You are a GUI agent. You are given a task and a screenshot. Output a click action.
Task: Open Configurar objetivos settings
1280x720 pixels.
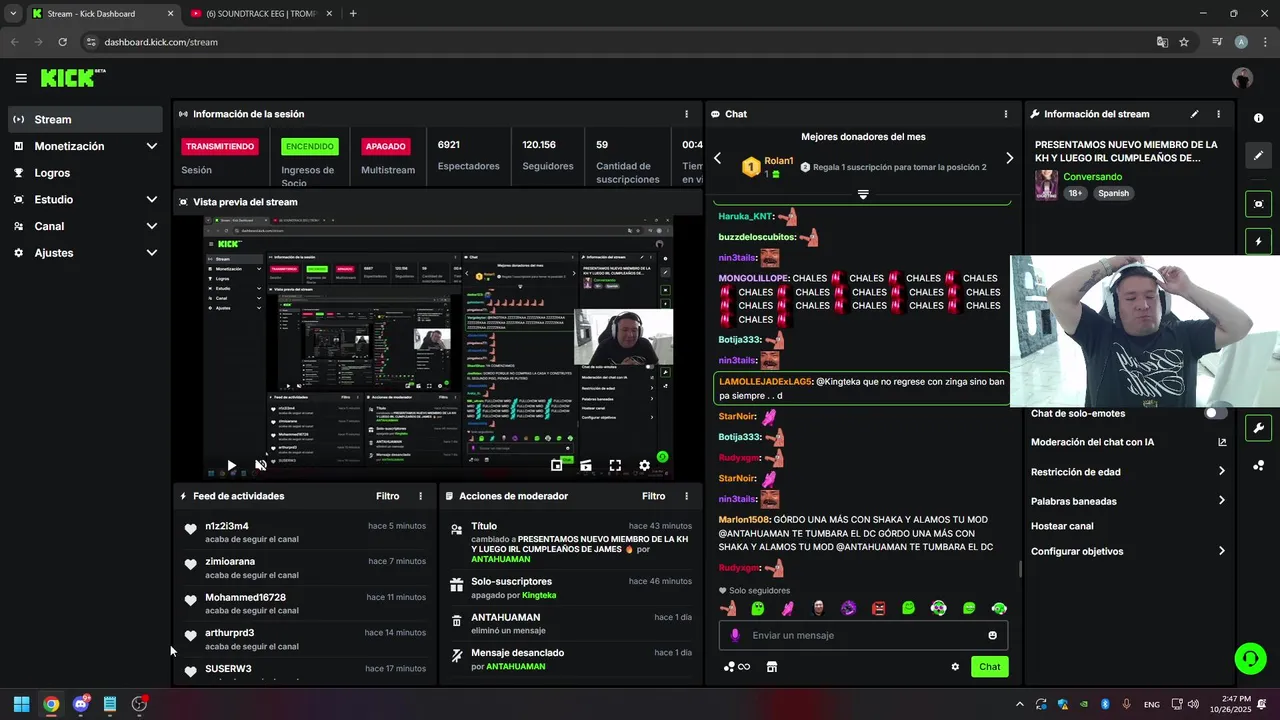[1128, 551]
